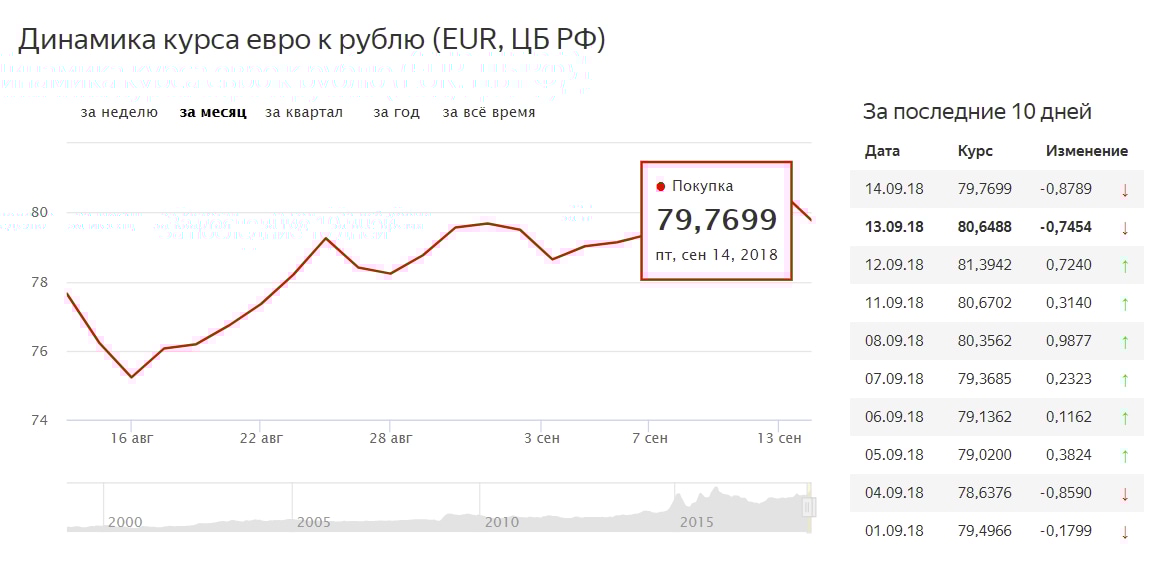Click 2010 on the overview timeline
Viewport: 1170px width, 572px height.
501,522
